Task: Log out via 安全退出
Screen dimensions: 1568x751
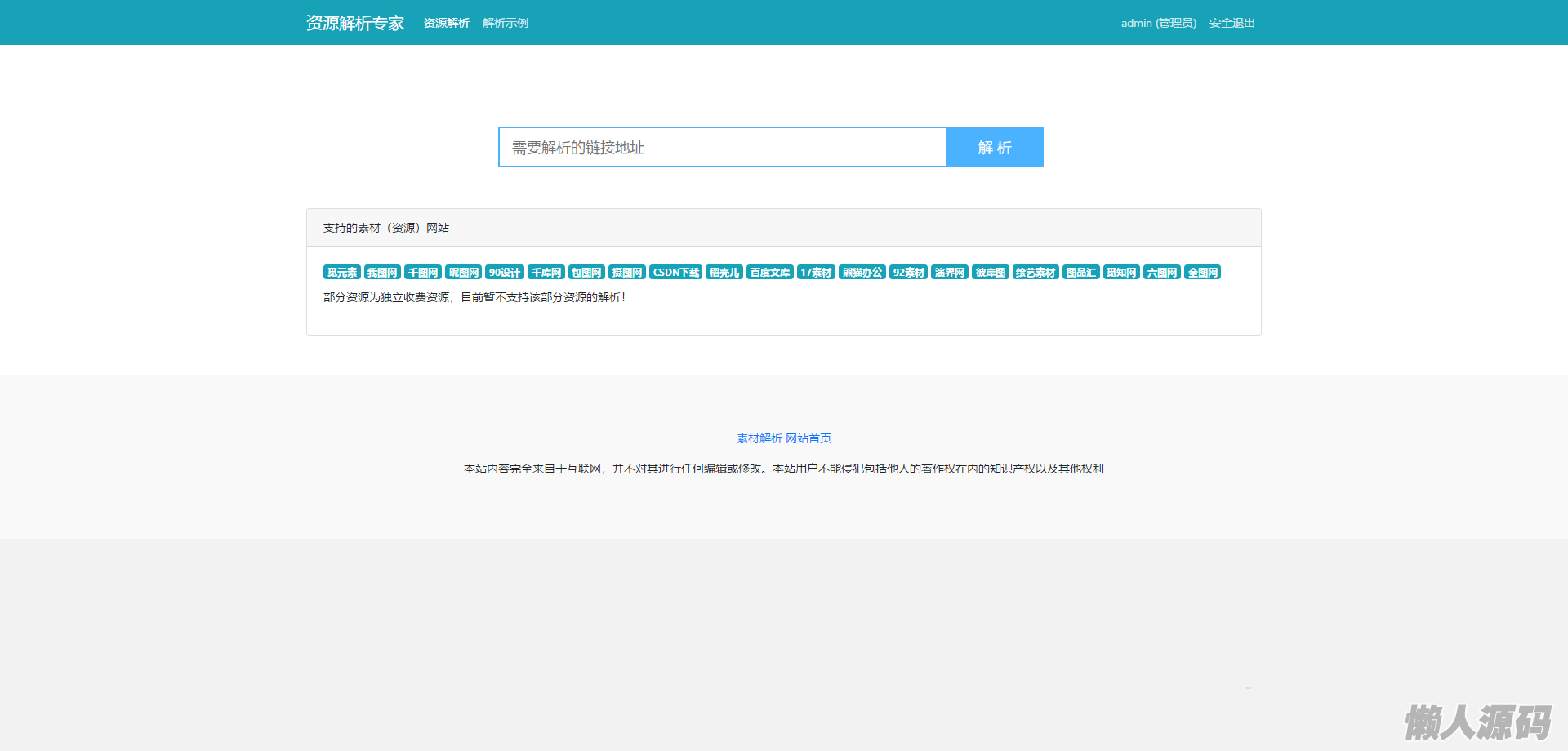Action: pyautogui.click(x=1232, y=23)
